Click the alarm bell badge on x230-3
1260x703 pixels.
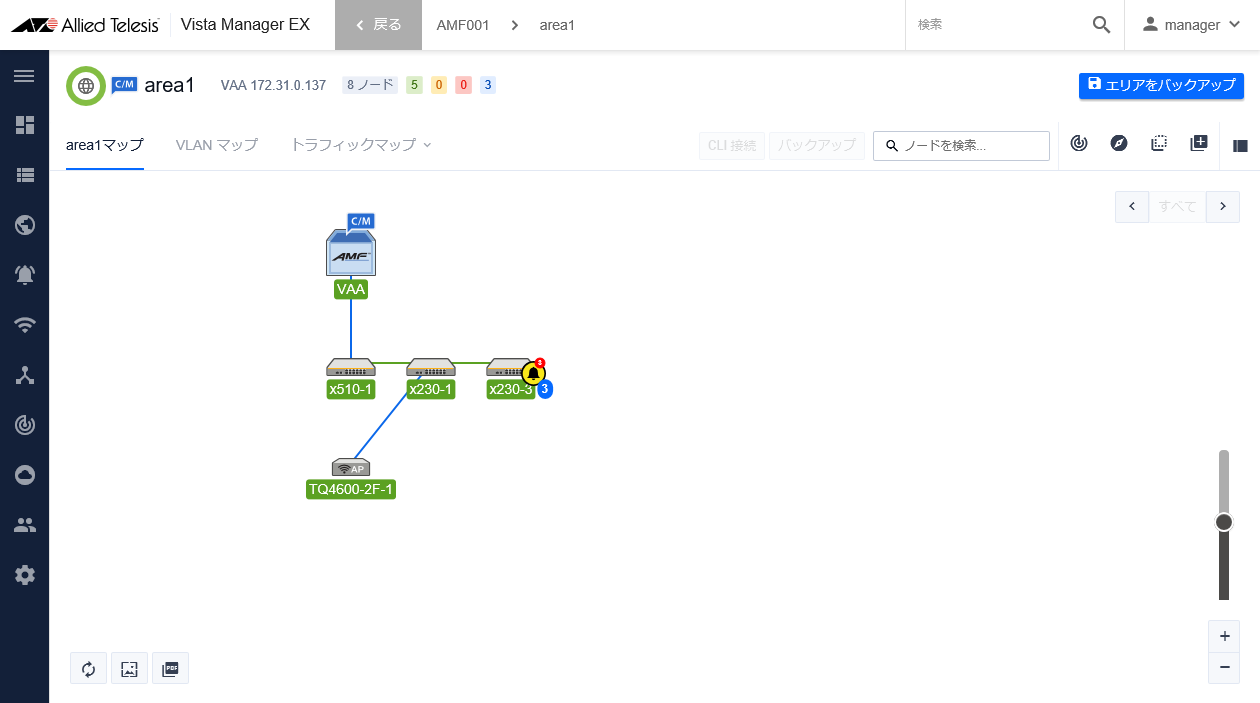(x=534, y=373)
